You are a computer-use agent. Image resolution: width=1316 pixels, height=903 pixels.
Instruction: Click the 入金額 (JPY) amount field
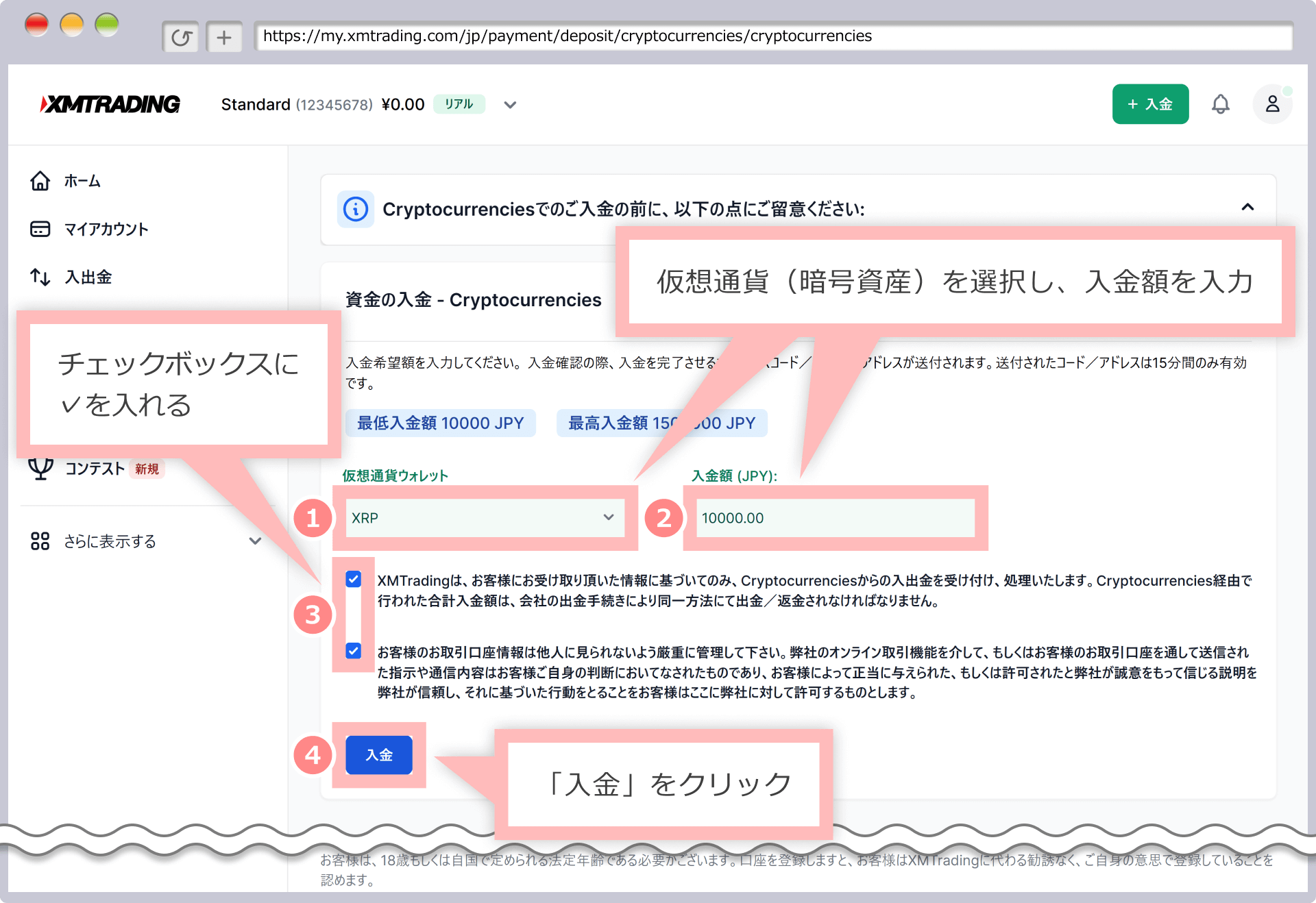point(835,518)
